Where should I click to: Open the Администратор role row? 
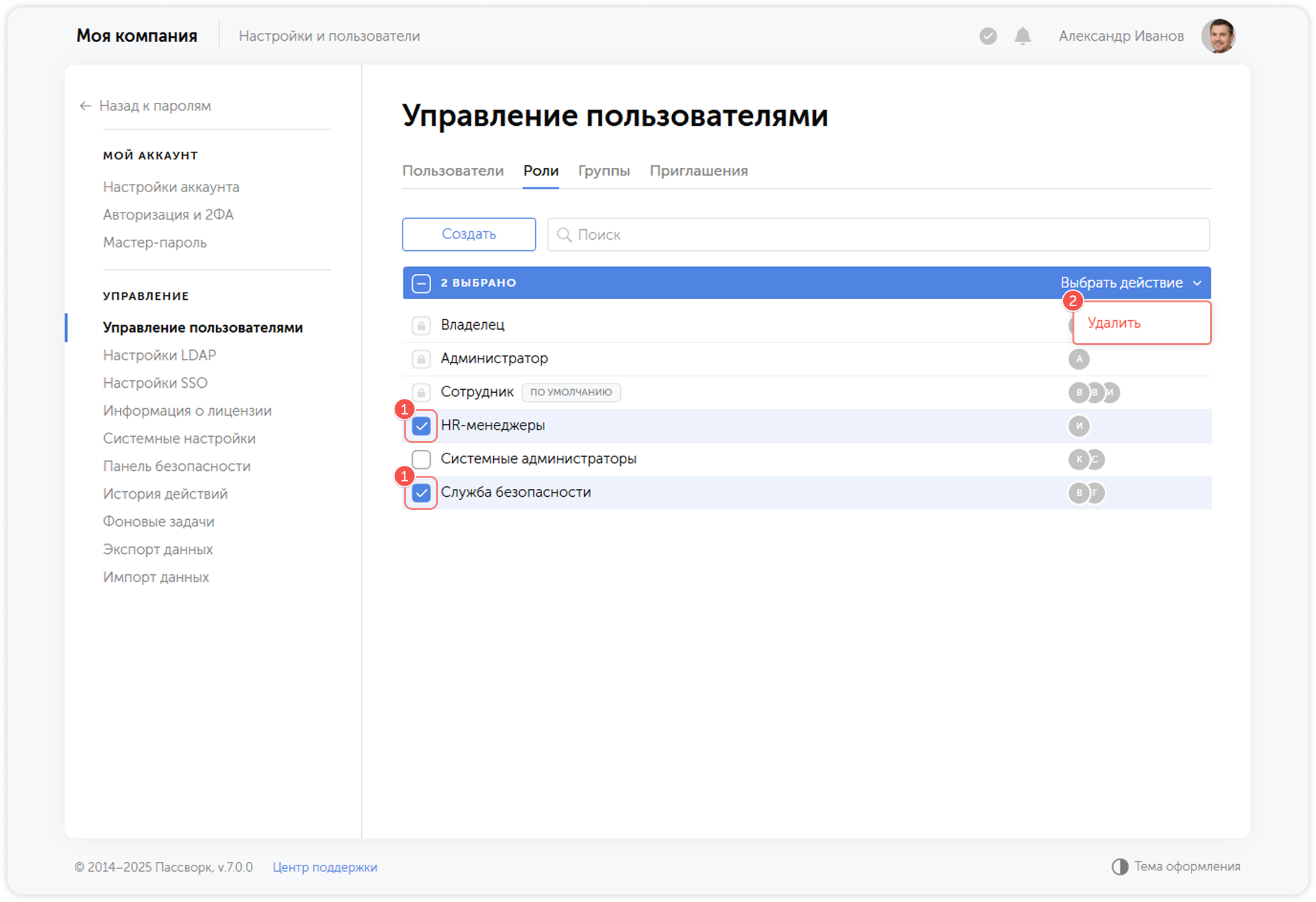point(807,359)
